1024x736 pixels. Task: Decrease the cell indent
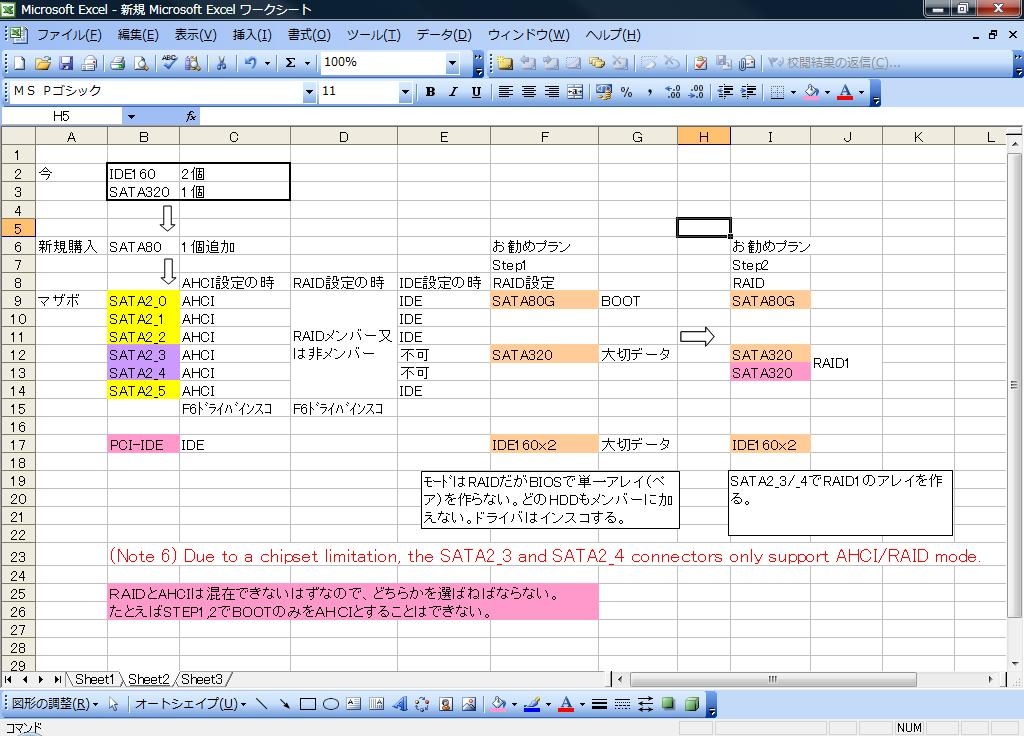click(725, 92)
